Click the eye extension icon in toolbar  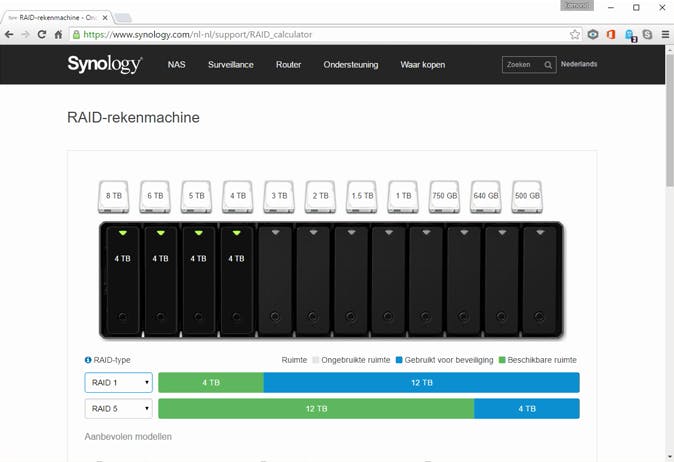[593, 34]
